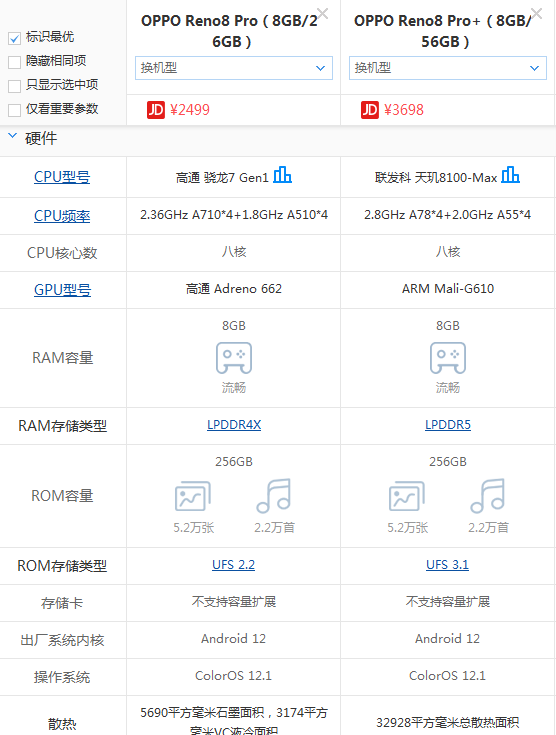The height and width of the screenshot is (735, 556).
Task: Click the RAM存储类型 row label
Action: [62, 426]
